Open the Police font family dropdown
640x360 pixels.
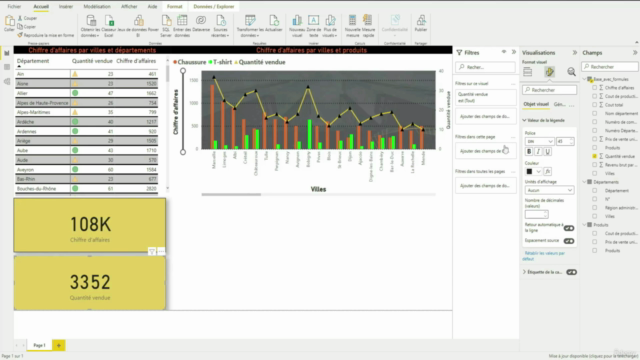coord(539,141)
